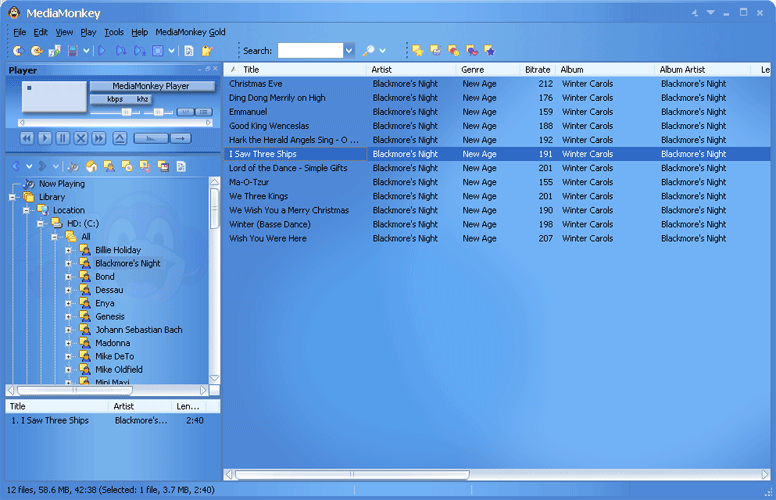Click the tree Forward navigation arrow
Viewport: 776px width, 500px height.
tap(43, 166)
